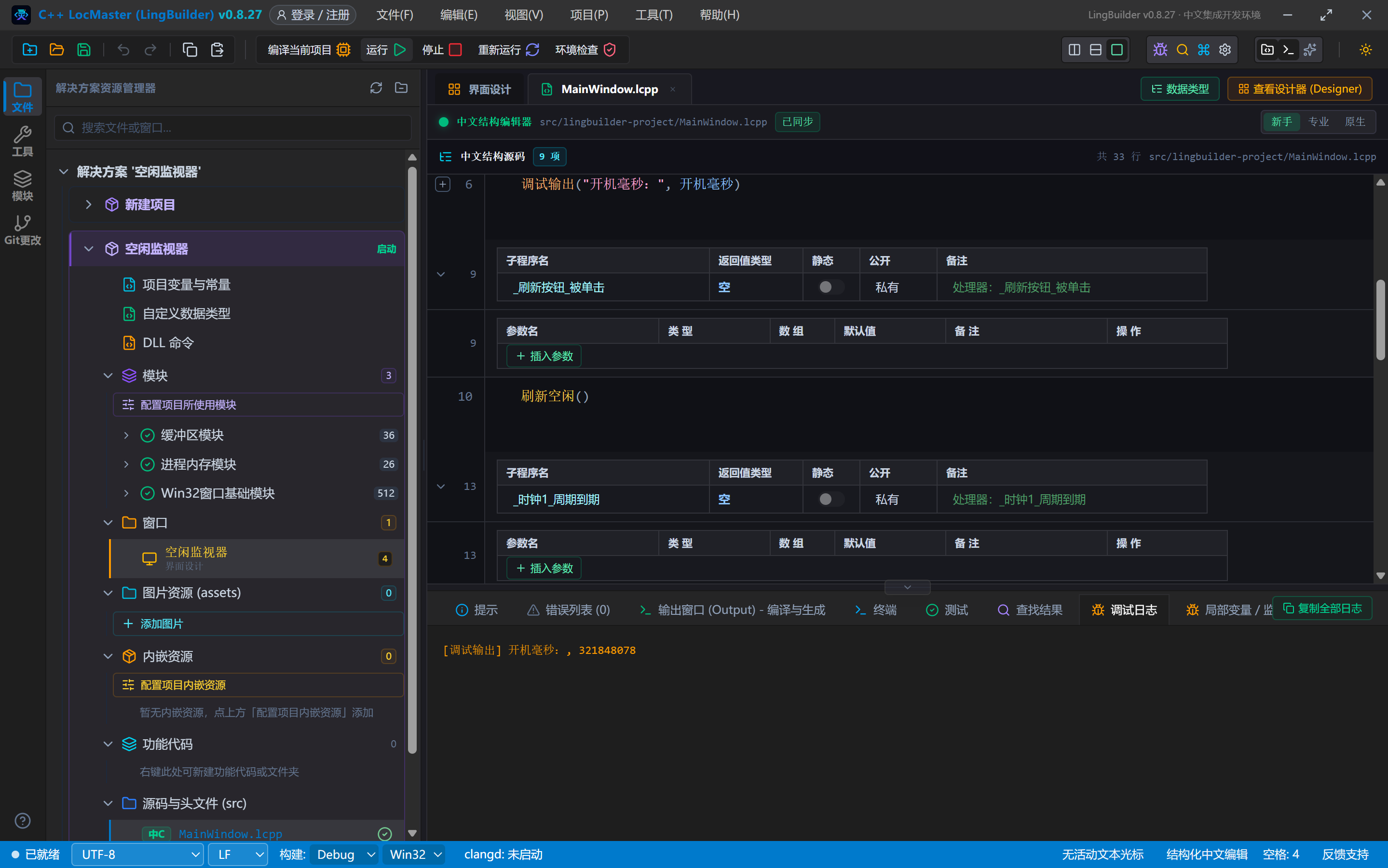
Task: Open the Debug build configuration dropdown
Action: (x=344, y=854)
